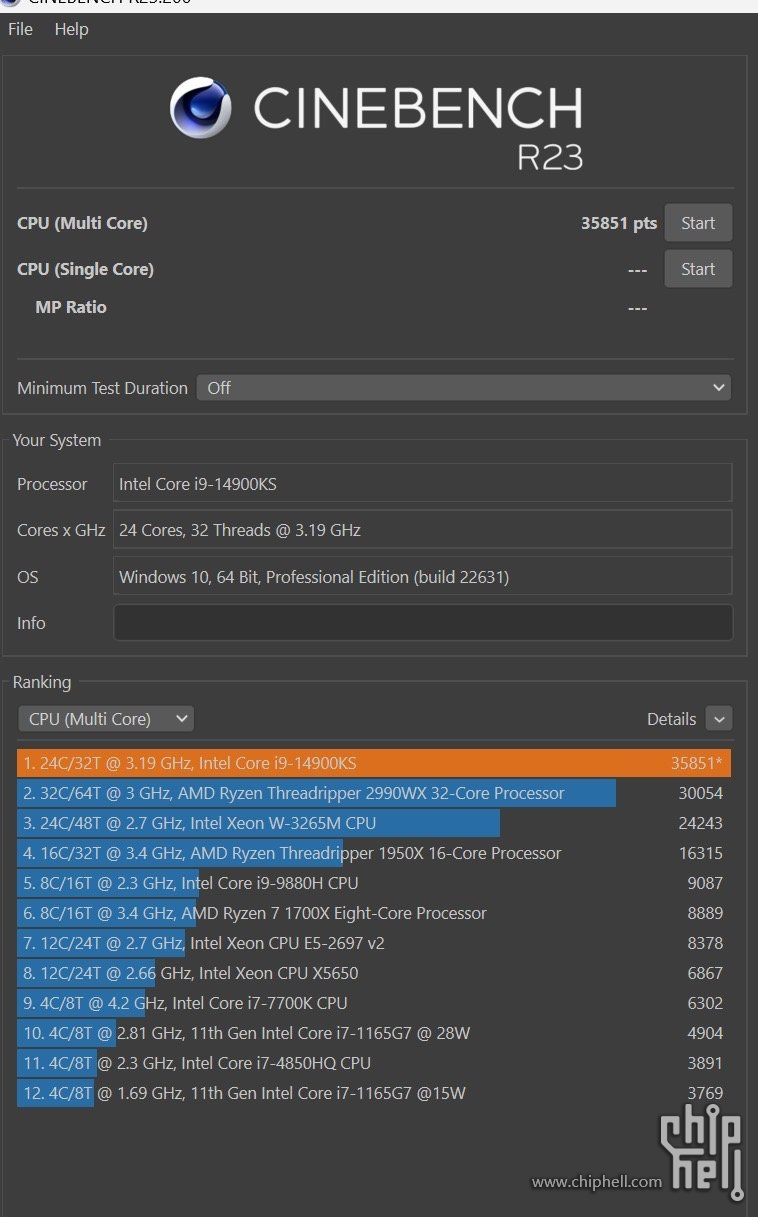This screenshot has width=758, height=1217.
Task: Open the Help menu
Action: pyautogui.click(x=71, y=29)
